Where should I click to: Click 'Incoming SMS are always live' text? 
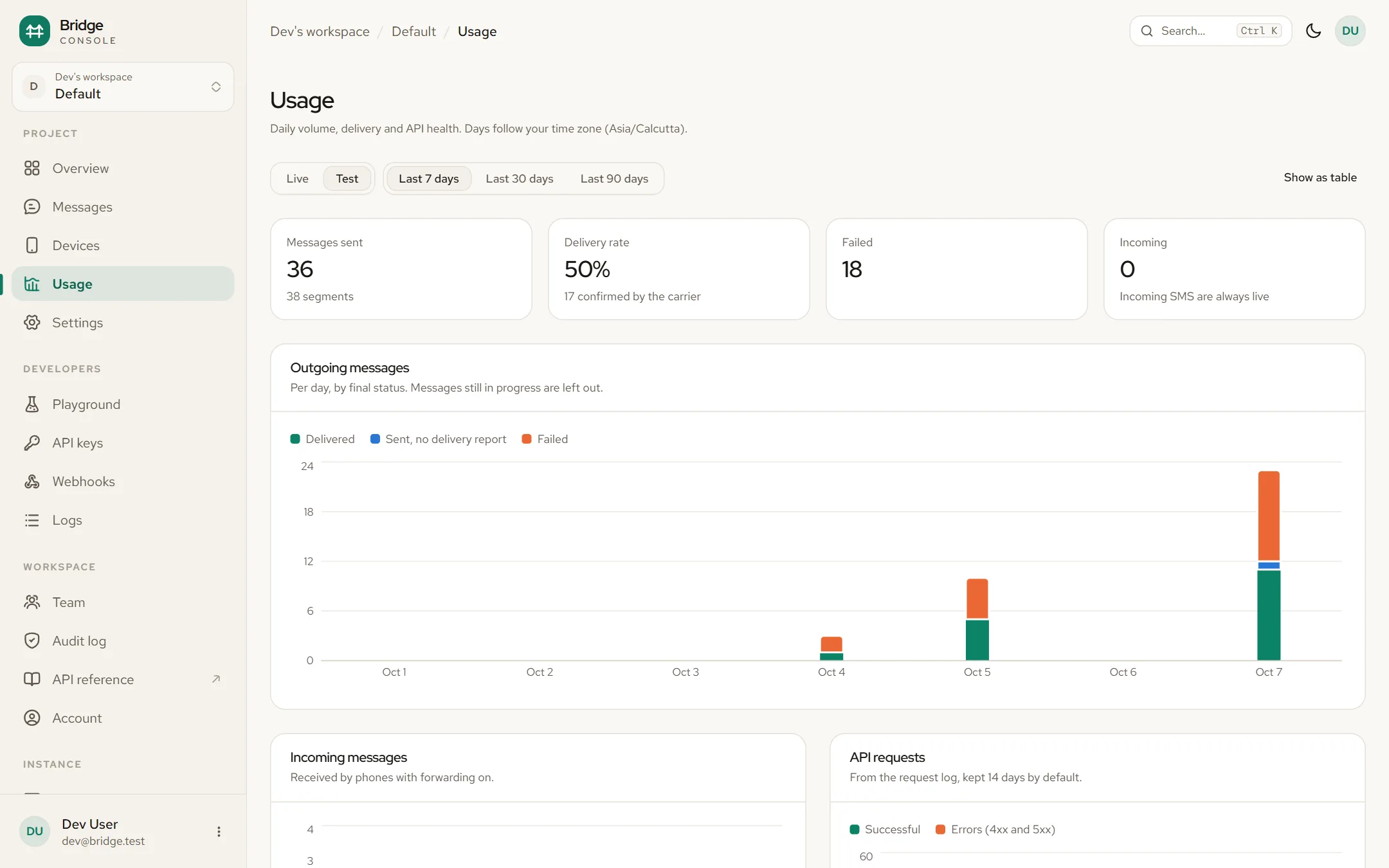point(1194,296)
